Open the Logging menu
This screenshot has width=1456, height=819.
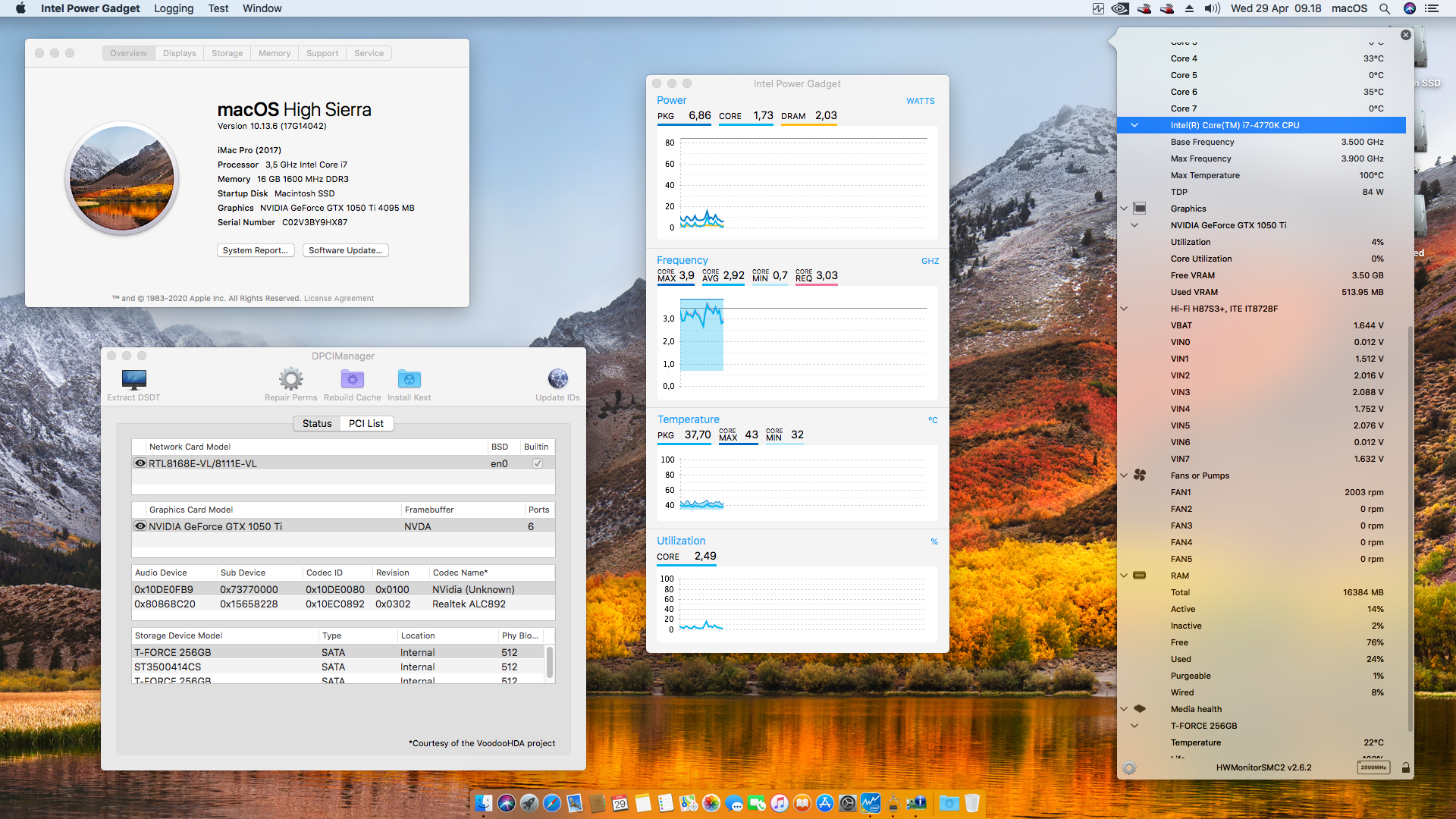pyautogui.click(x=174, y=8)
